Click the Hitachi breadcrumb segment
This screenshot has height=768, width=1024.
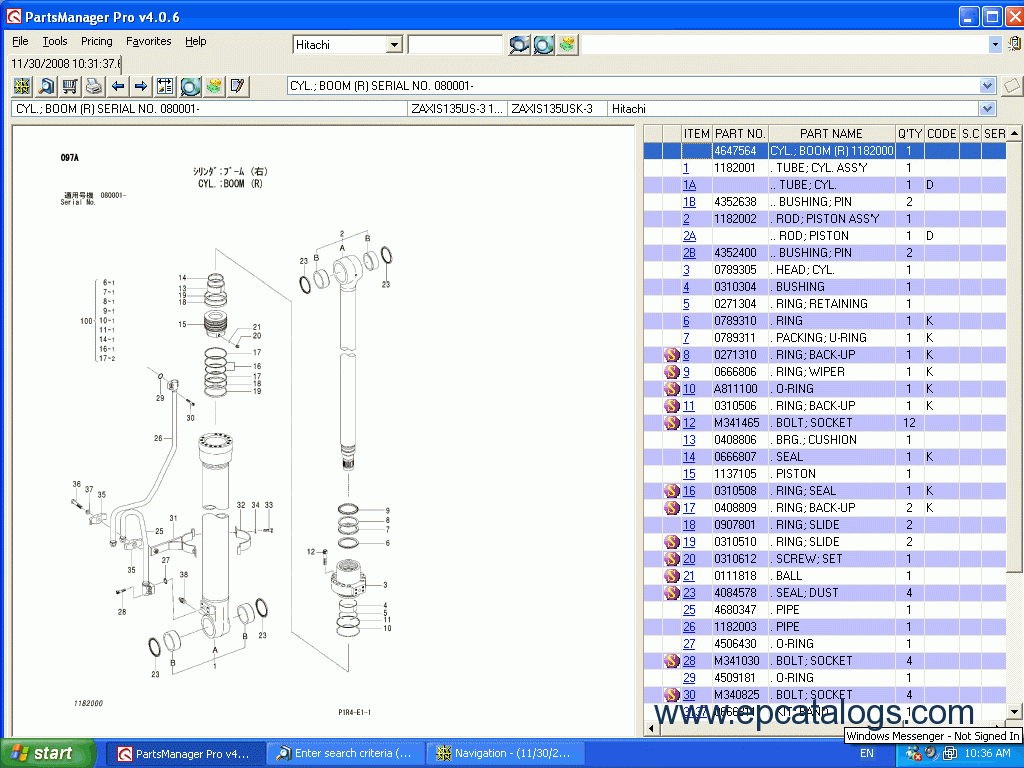tap(793, 108)
